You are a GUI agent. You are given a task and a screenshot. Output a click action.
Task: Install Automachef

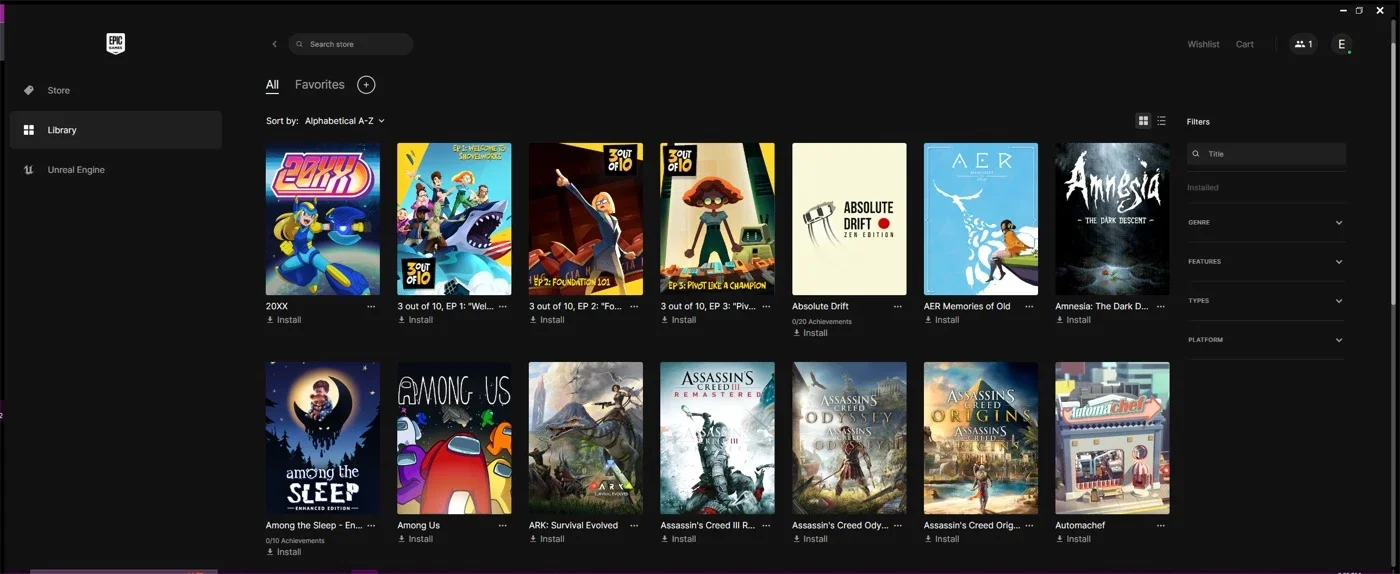click(1073, 539)
